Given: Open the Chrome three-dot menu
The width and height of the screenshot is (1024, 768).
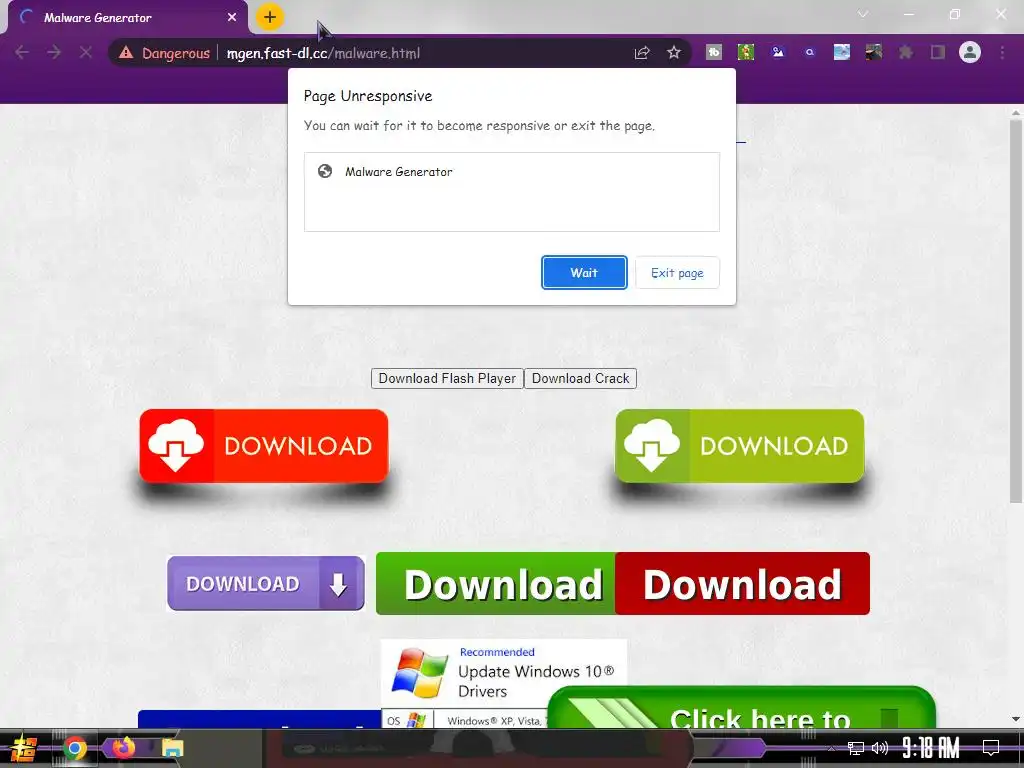Looking at the screenshot, I should [1002, 52].
